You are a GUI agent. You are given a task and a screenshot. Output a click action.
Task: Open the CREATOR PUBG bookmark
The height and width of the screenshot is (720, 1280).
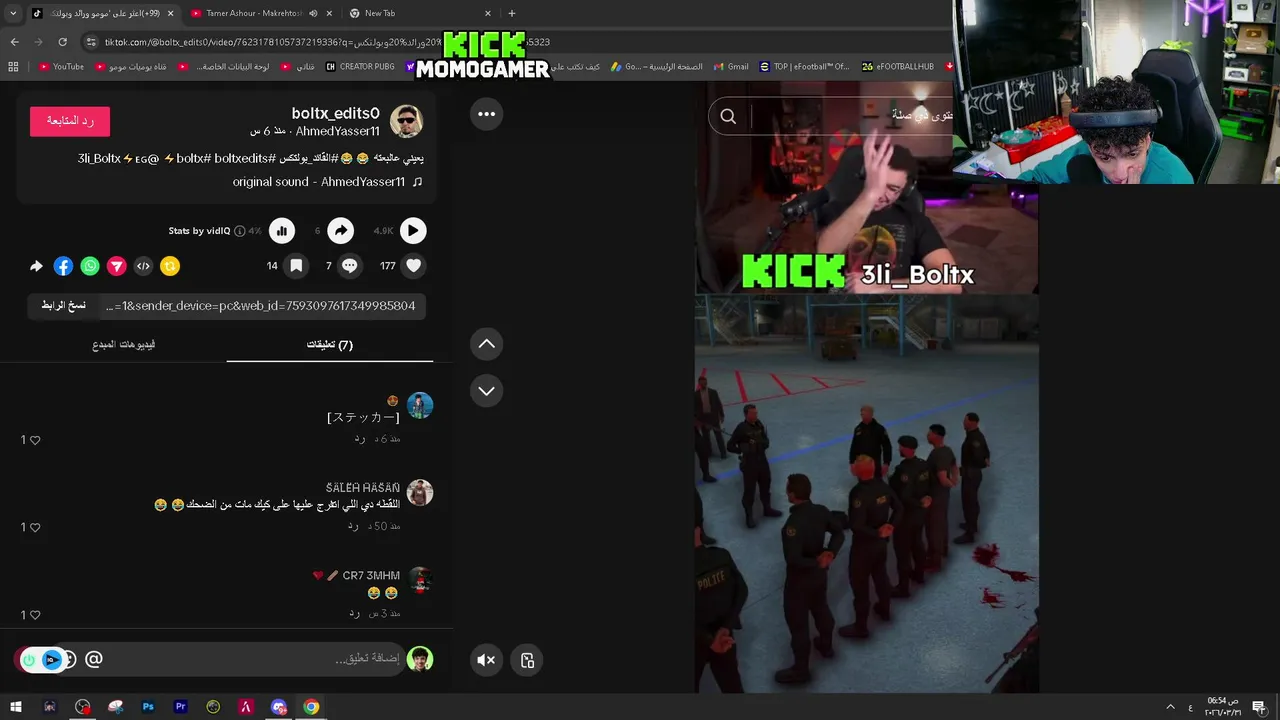360,67
